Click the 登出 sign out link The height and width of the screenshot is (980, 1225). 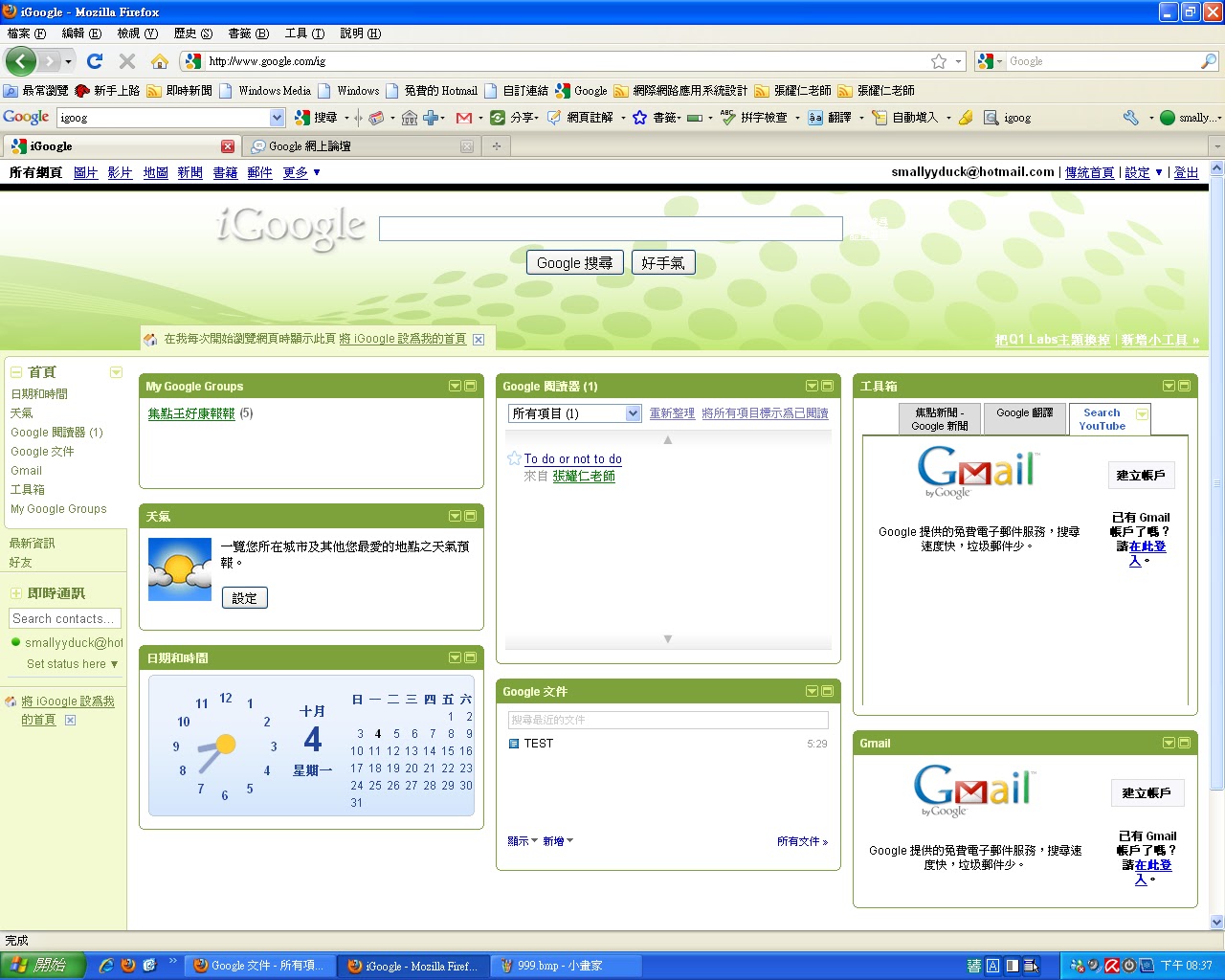click(x=1186, y=172)
